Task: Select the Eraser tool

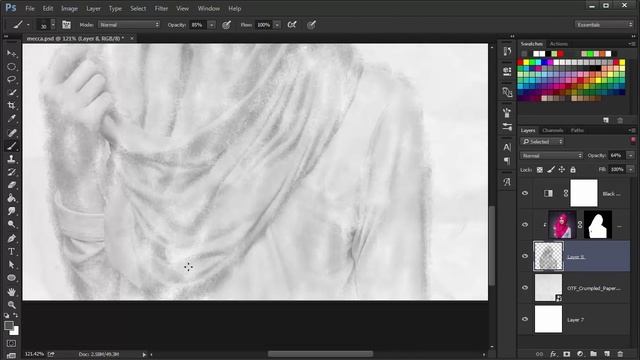Action: (11, 185)
